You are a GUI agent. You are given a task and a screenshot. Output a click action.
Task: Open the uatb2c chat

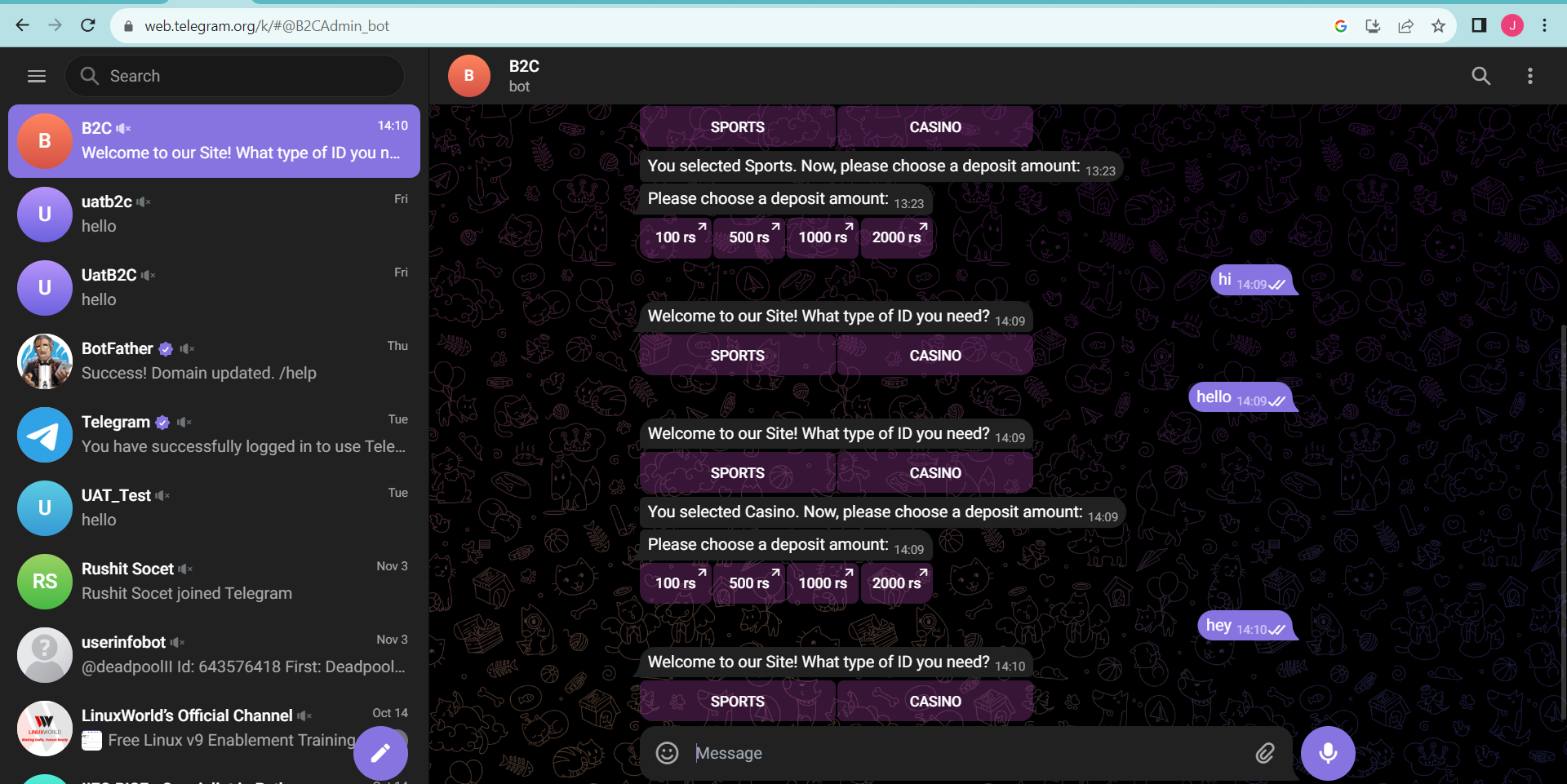click(214, 215)
